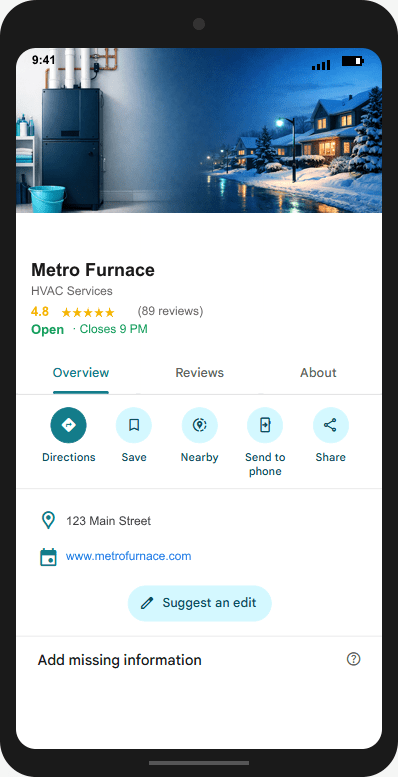Tap the battery icon in status bar
This screenshot has height=777, width=398.
[353, 61]
